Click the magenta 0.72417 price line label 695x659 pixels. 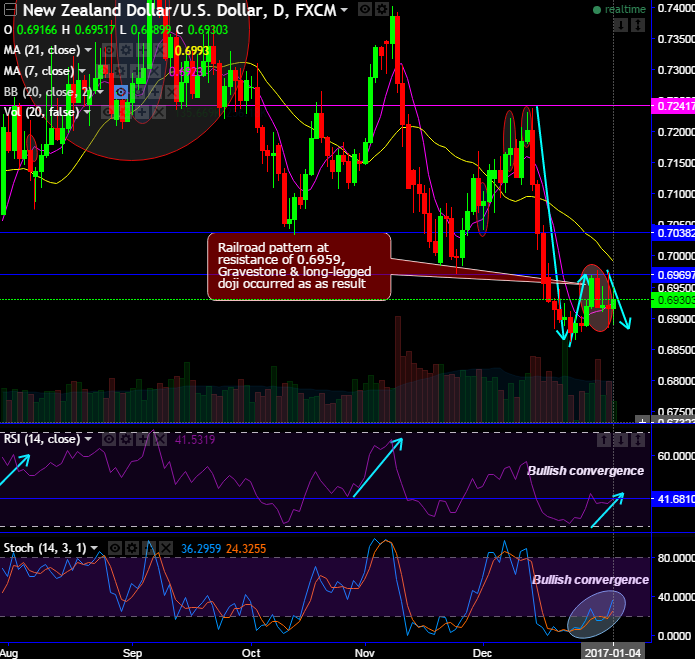(x=673, y=106)
